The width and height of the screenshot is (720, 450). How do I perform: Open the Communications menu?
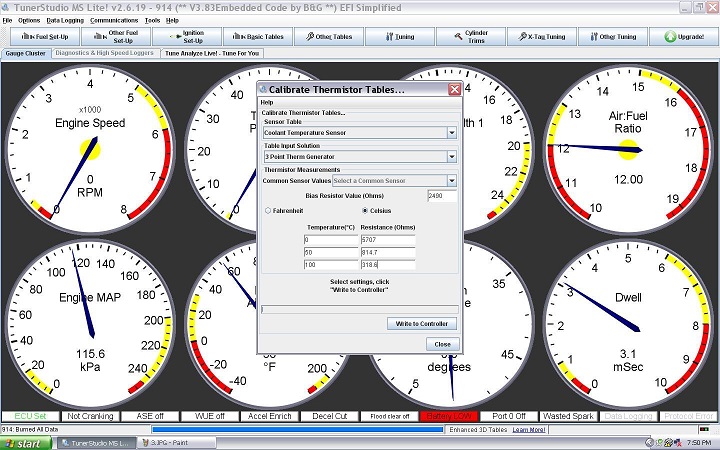114,21
